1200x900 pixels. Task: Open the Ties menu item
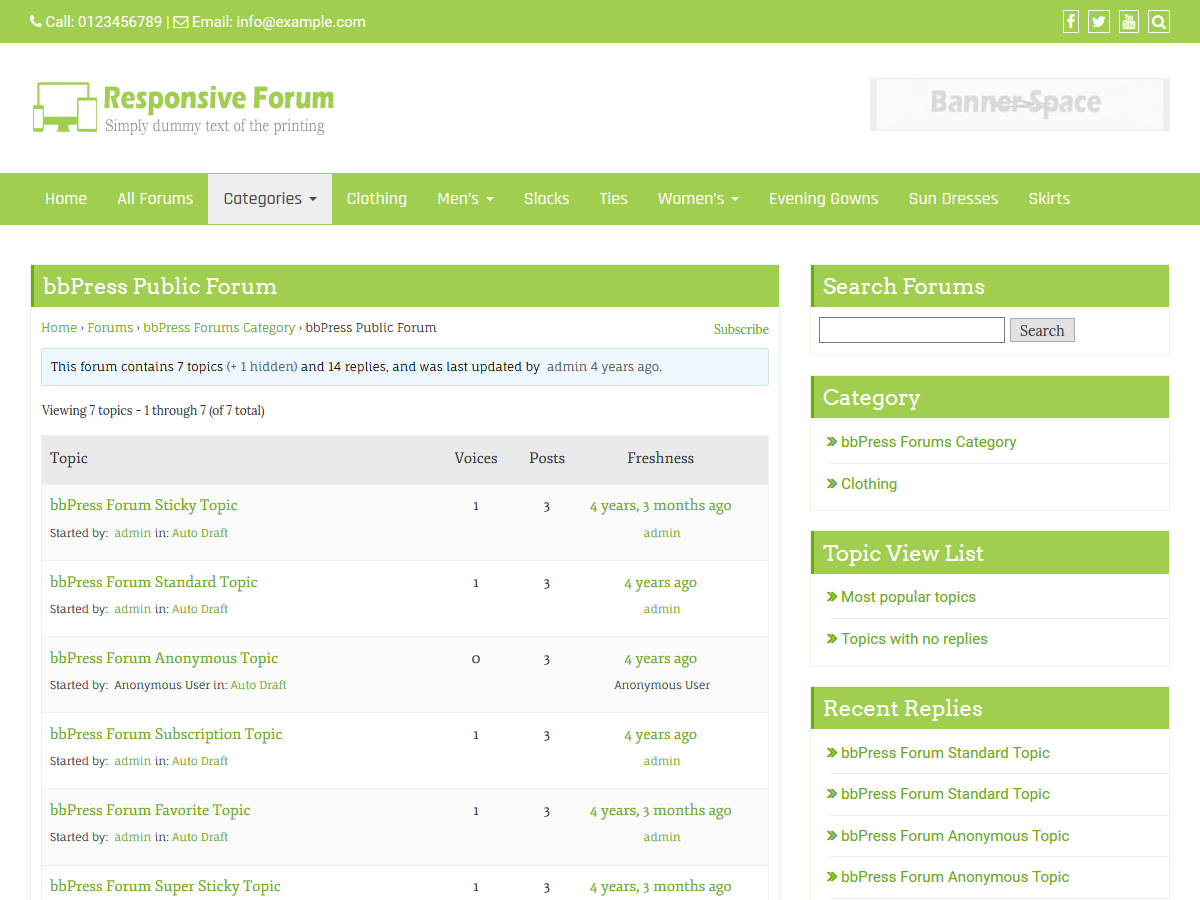tap(614, 199)
